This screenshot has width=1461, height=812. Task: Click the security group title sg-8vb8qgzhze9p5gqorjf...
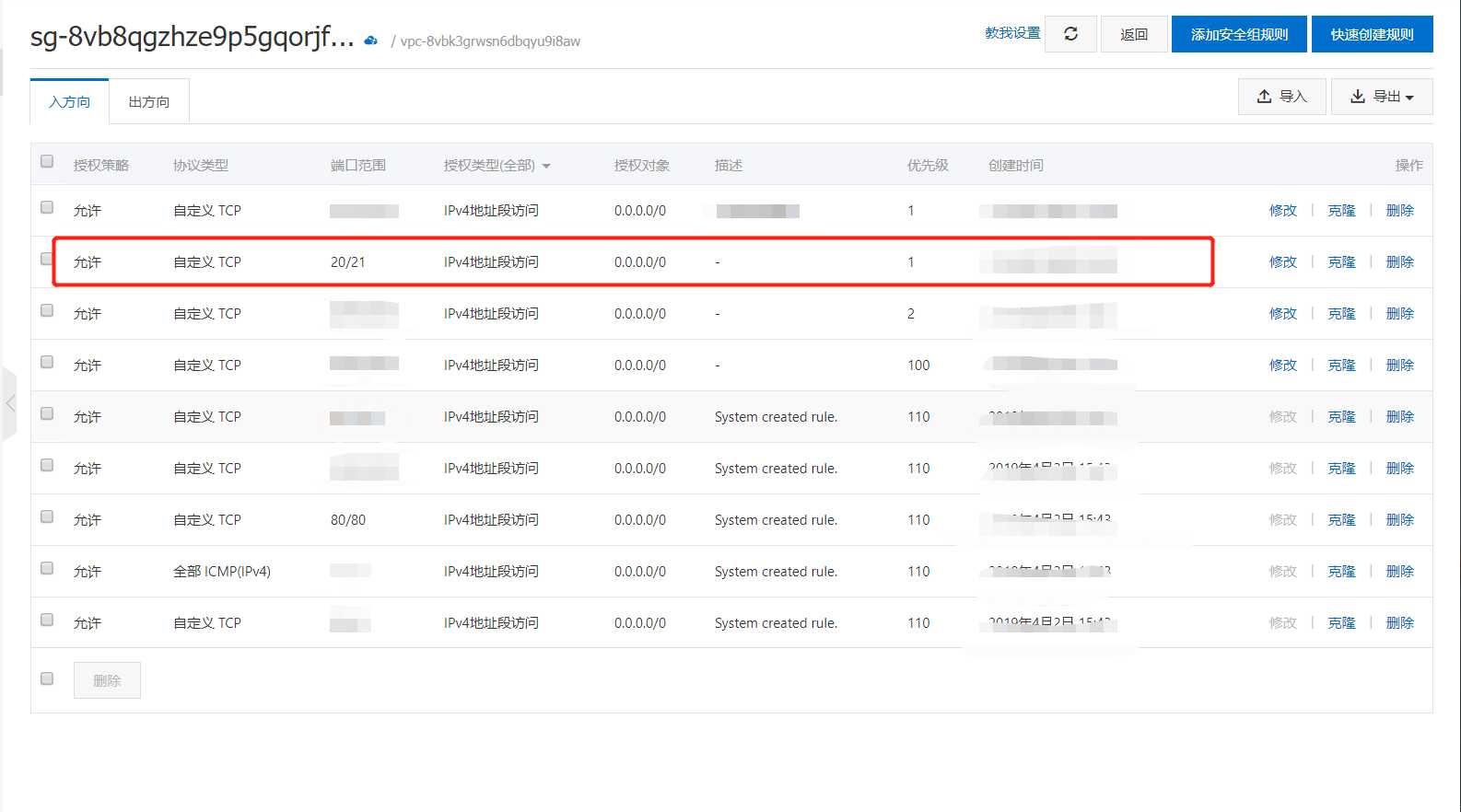tap(193, 37)
